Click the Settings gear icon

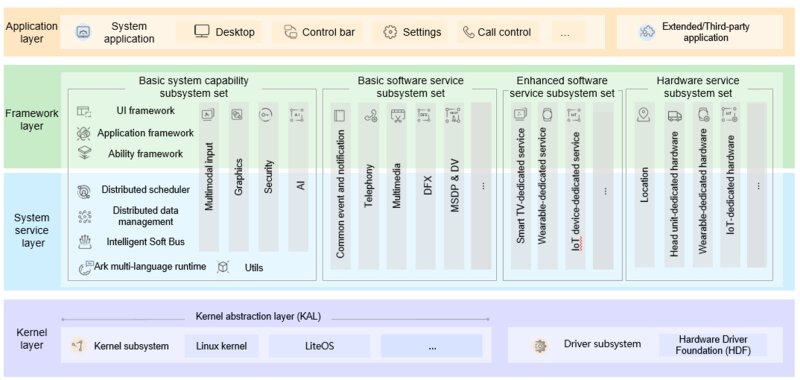click(390, 32)
